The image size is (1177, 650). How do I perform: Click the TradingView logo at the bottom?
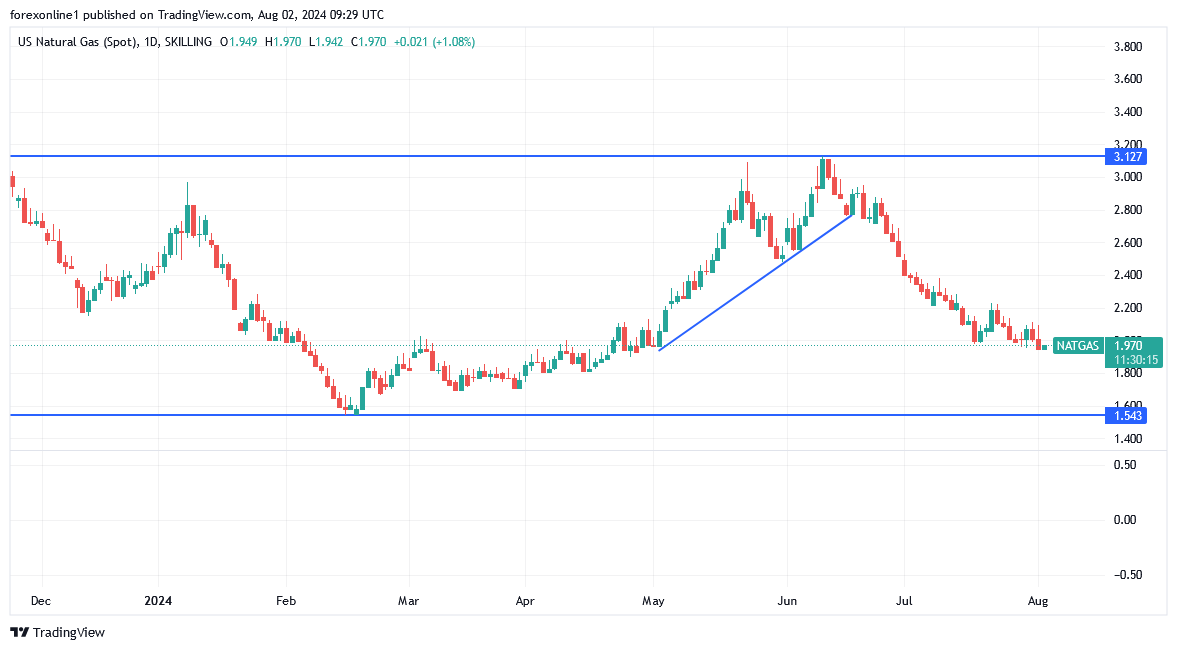click(x=58, y=633)
